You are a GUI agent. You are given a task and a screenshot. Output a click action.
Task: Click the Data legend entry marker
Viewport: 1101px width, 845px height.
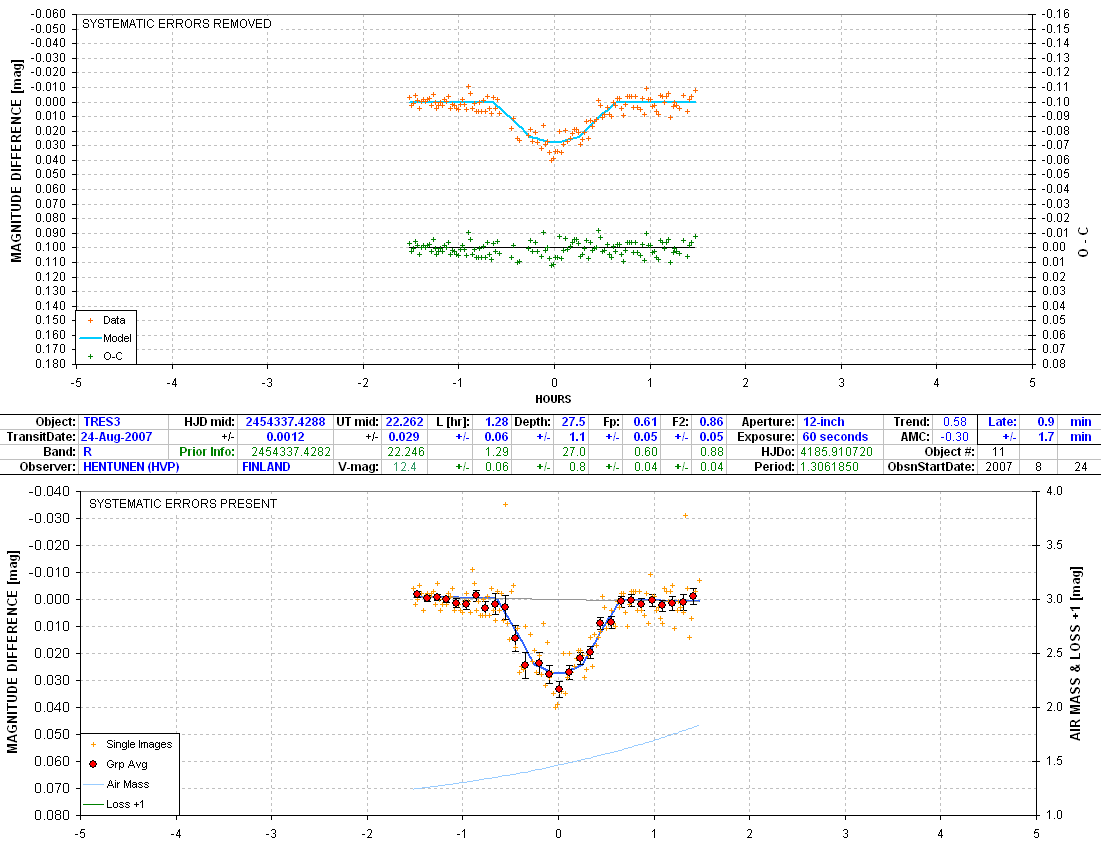pyautogui.click(x=92, y=320)
